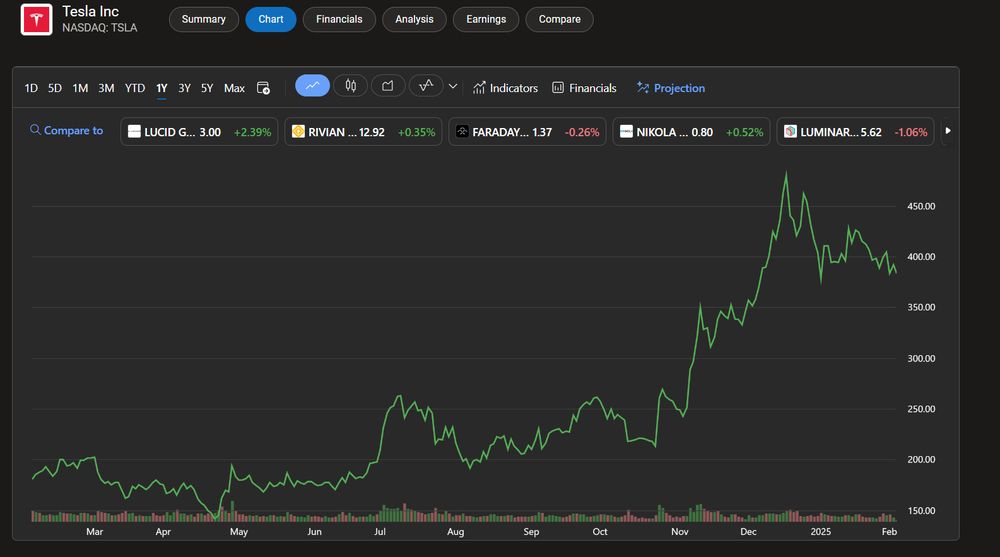Select the 1D time range
1000x557 pixels.
(x=31, y=88)
